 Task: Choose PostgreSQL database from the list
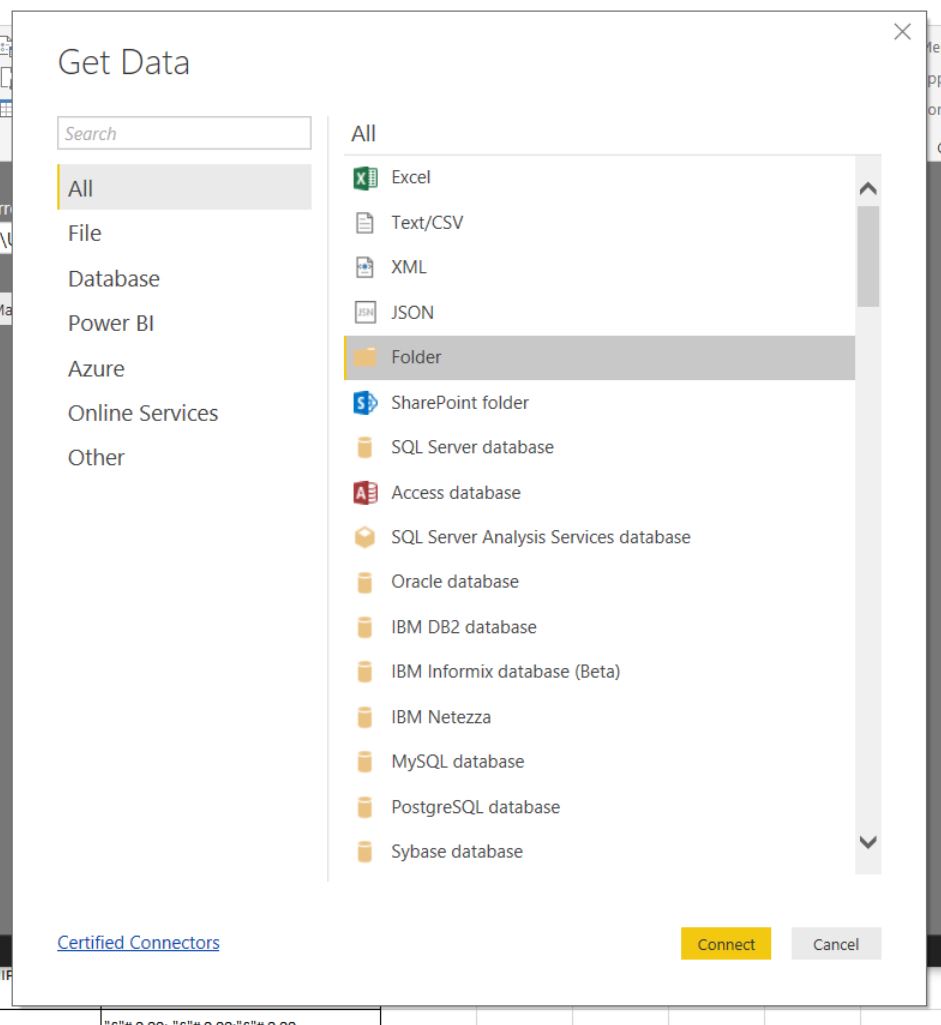(x=475, y=807)
